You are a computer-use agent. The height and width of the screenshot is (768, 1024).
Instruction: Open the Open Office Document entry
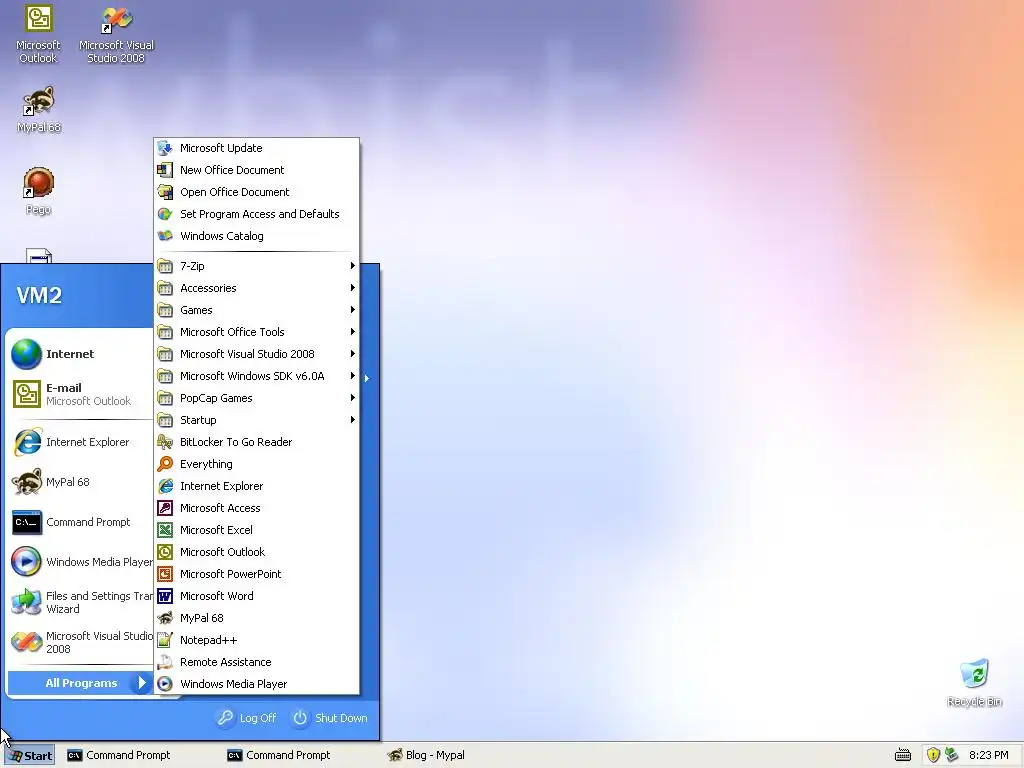click(x=257, y=192)
